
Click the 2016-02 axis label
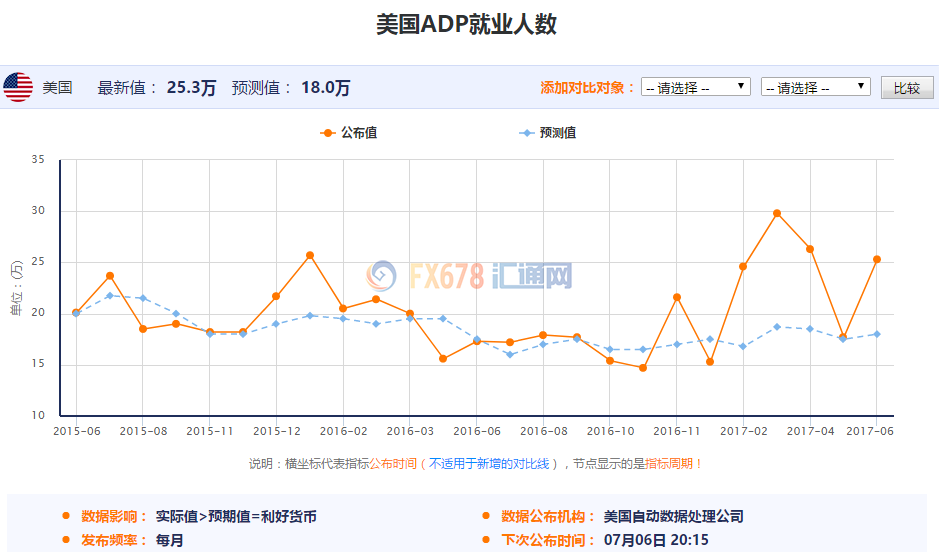point(343,431)
